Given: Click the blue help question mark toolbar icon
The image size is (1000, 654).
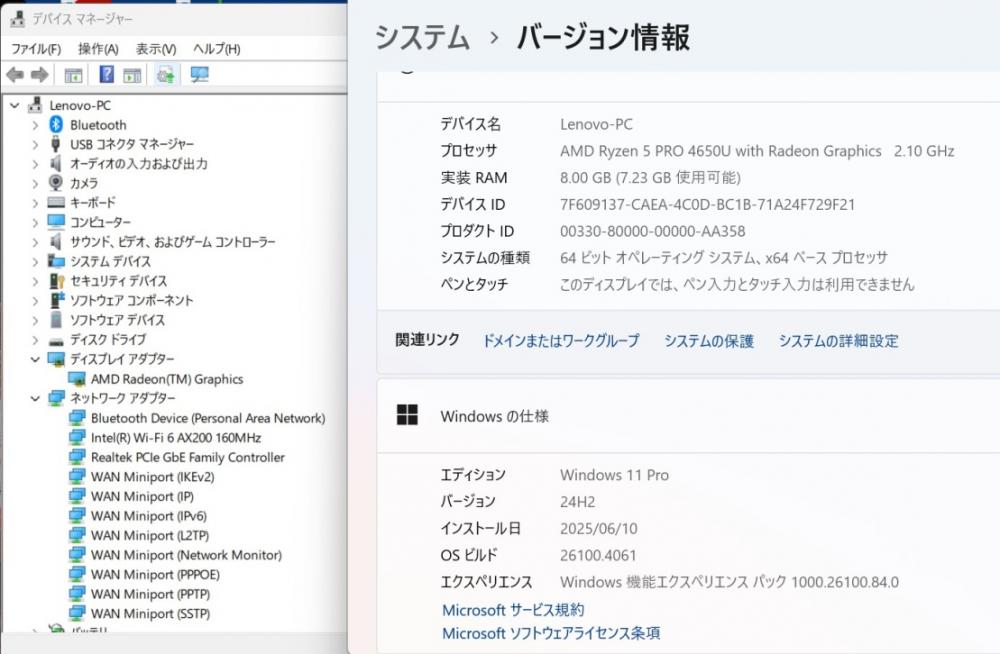Looking at the screenshot, I should (106, 75).
